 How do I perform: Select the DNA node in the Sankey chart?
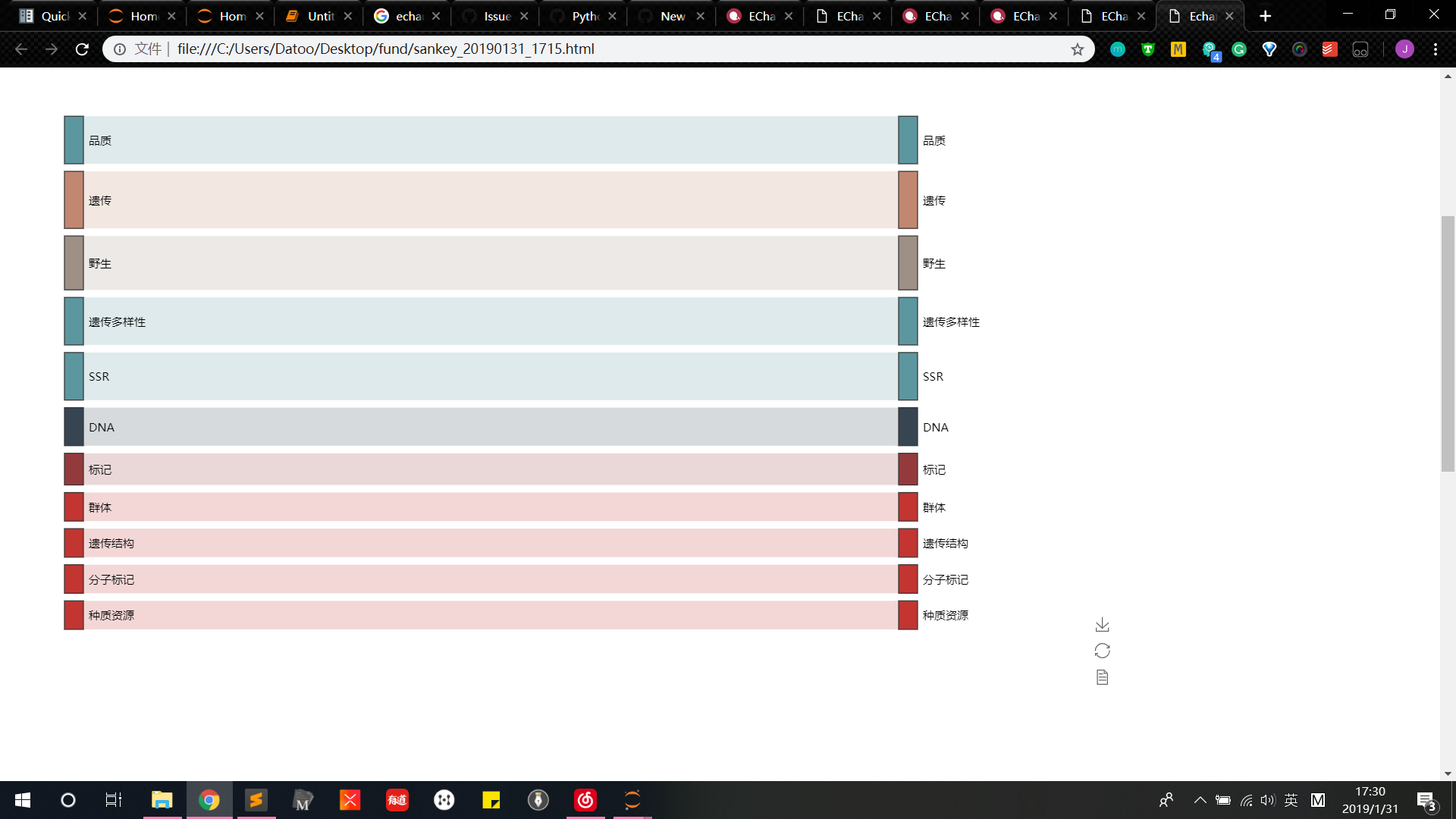[73, 426]
